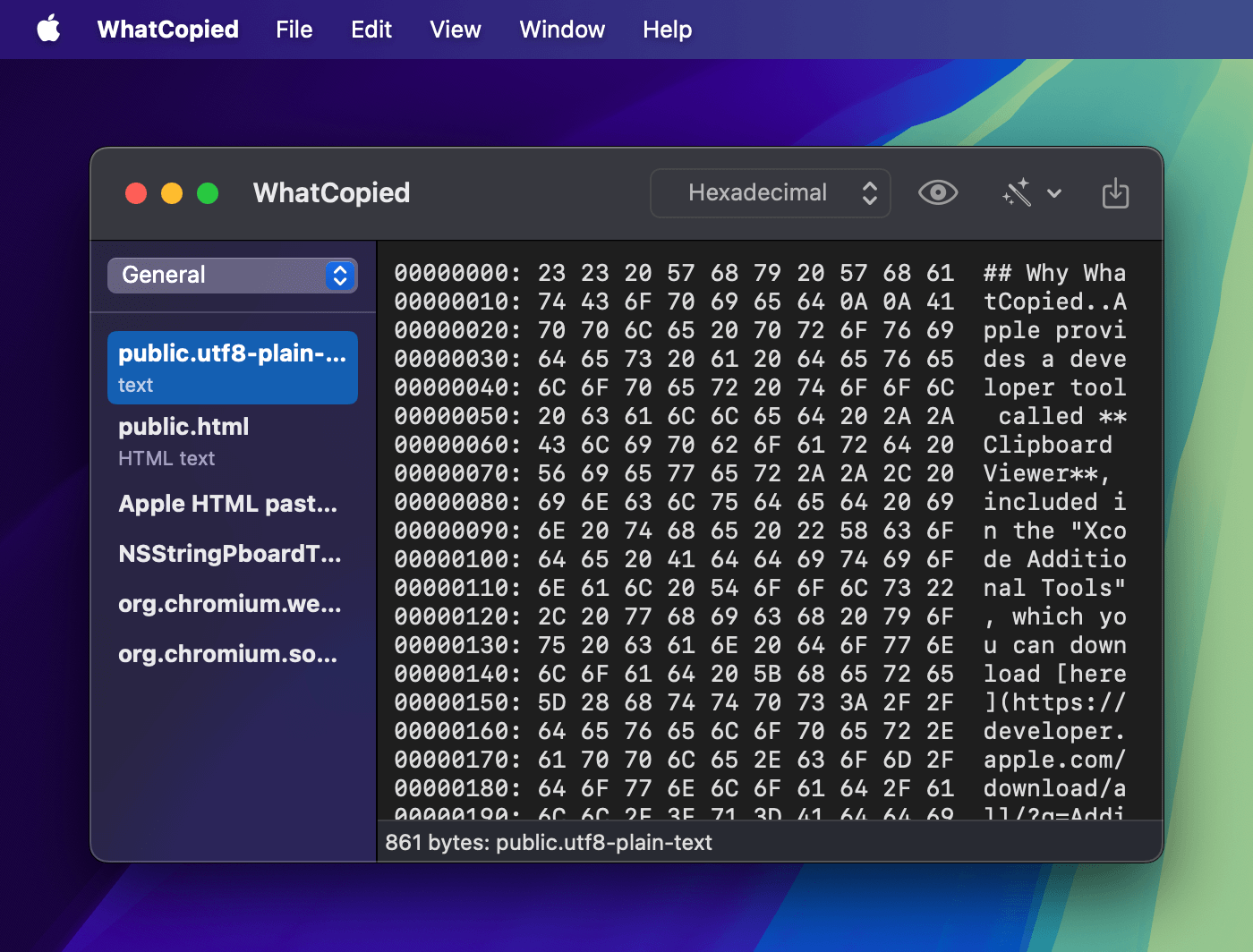Click the yellow minimize window button
The width and height of the screenshot is (1253, 952).
[172, 193]
